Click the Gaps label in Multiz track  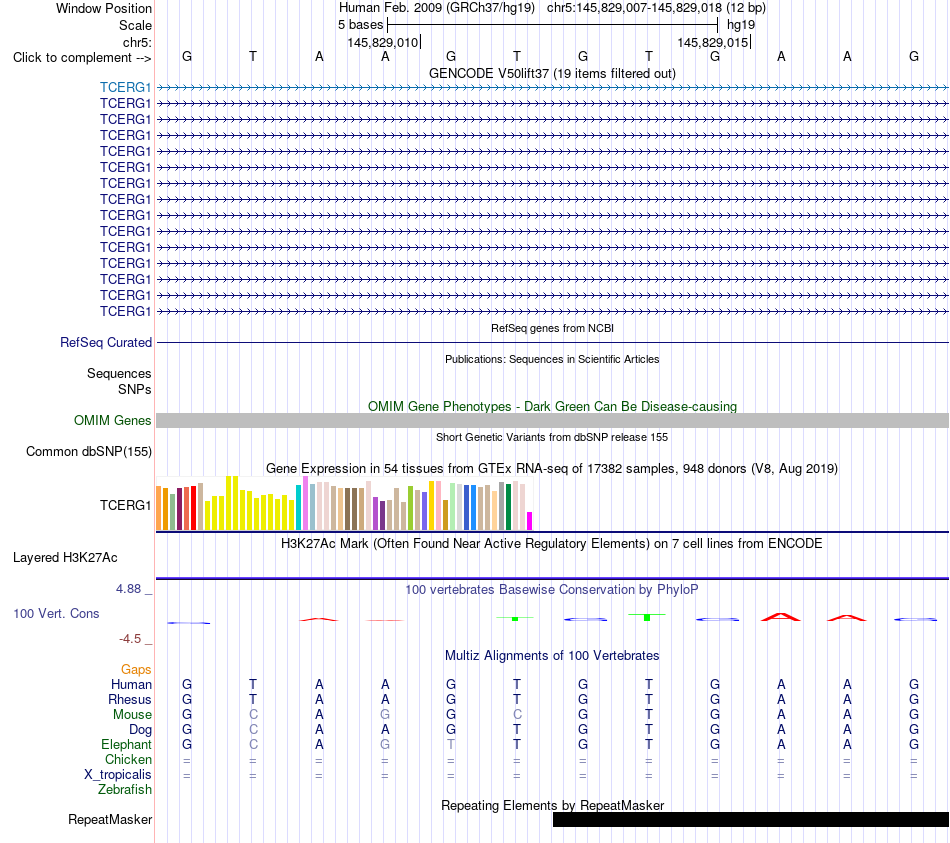click(x=136, y=670)
